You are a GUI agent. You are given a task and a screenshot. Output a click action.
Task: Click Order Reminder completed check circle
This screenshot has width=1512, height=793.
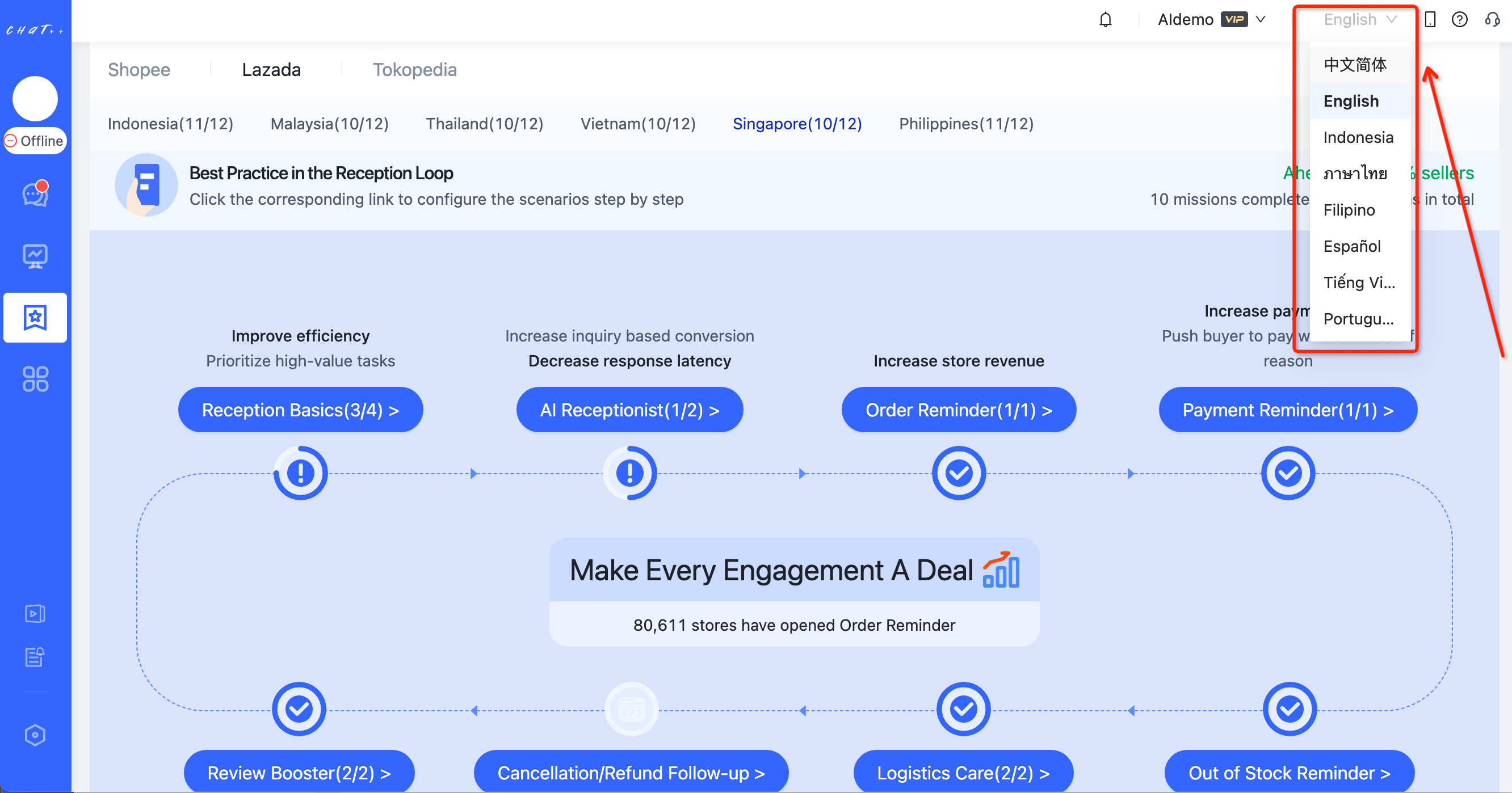959,473
